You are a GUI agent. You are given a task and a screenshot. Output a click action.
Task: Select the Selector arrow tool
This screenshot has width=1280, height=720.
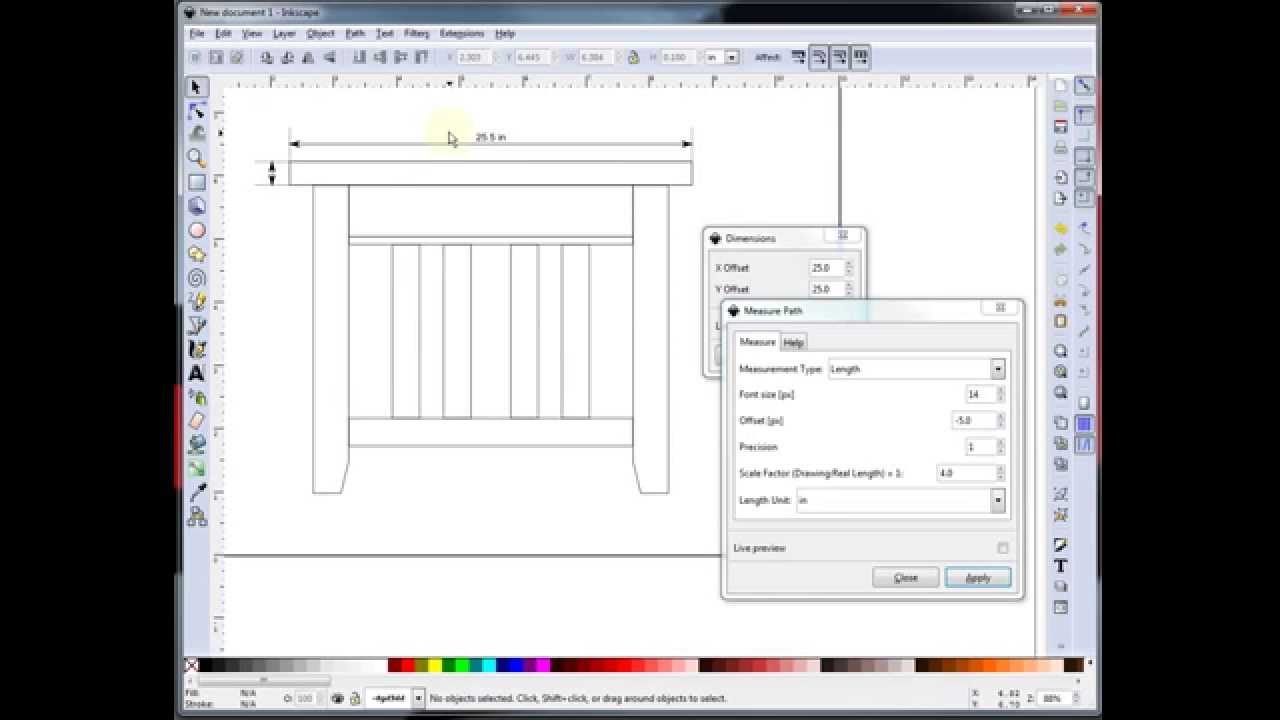(x=197, y=87)
